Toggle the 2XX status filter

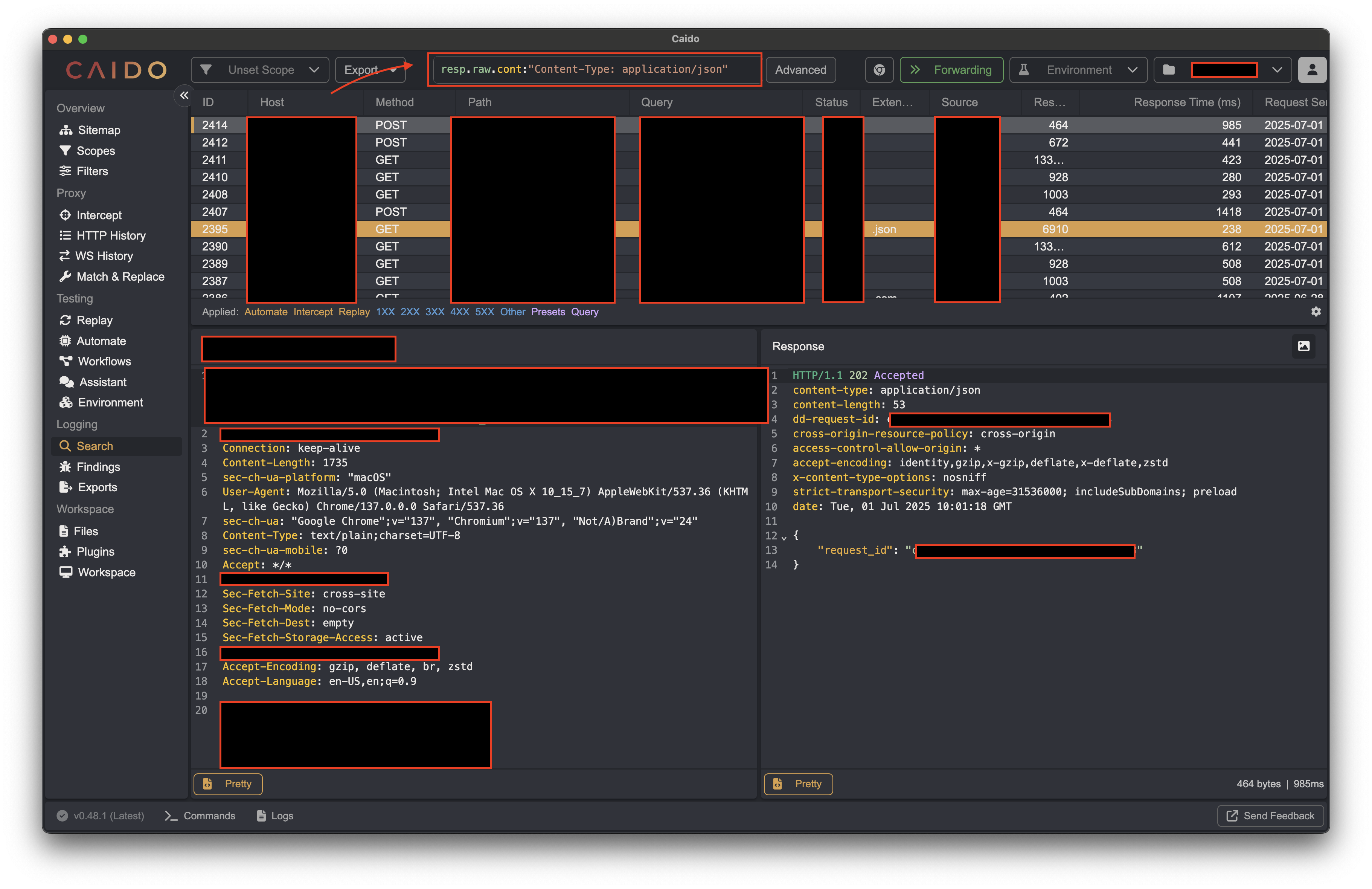[410, 312]
